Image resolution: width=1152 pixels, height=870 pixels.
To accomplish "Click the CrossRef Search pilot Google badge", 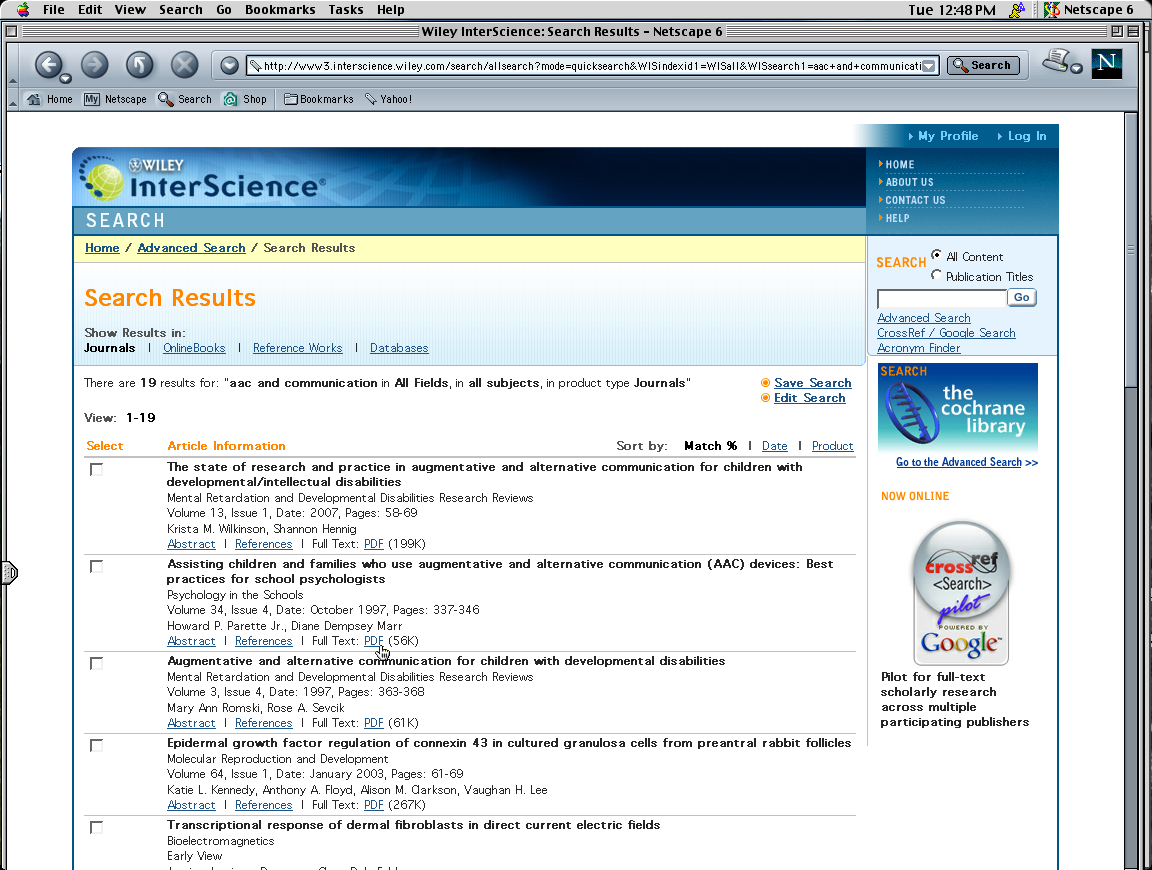I will point(961,592).
